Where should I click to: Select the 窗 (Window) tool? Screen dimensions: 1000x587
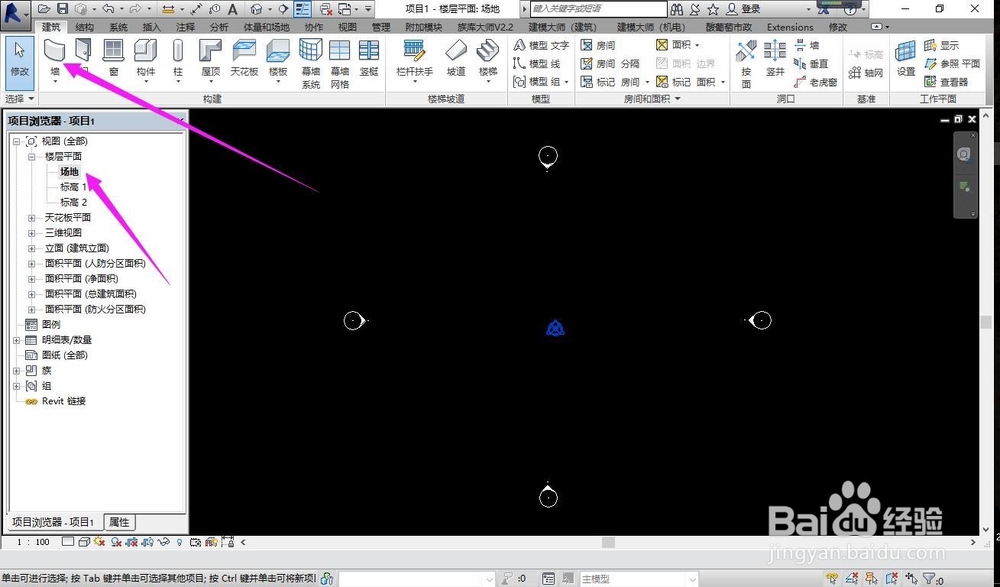coord(114,57)
